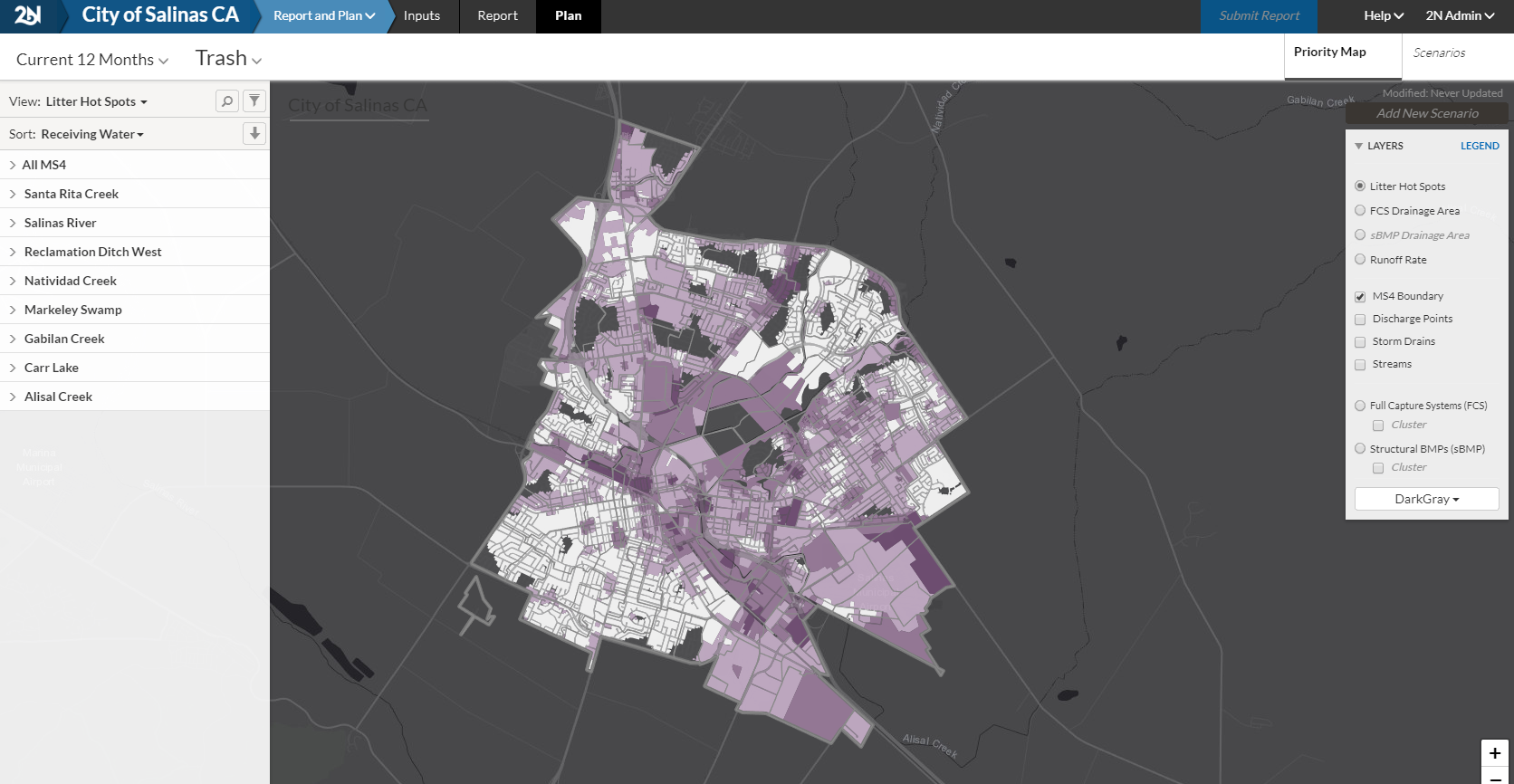This screenshot has width=1514, height=784.
Task: Open the Current 12 Months dropdown
Action: click(x=92, y=60)
